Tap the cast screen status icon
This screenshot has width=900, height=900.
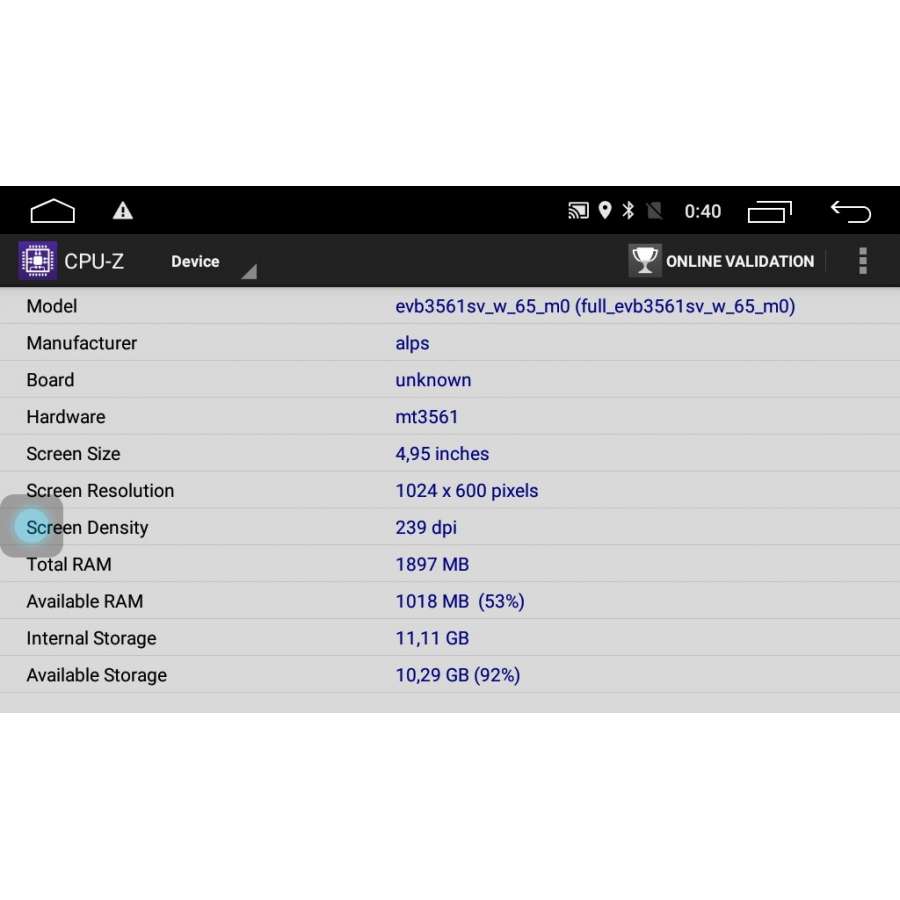(578, 211)
